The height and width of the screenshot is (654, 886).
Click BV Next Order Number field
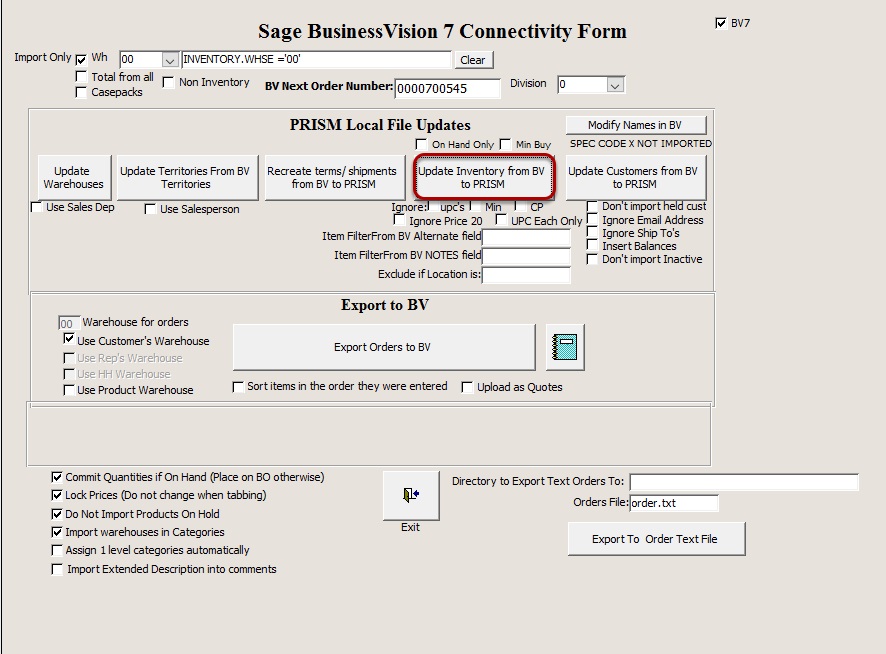(447, 89)
